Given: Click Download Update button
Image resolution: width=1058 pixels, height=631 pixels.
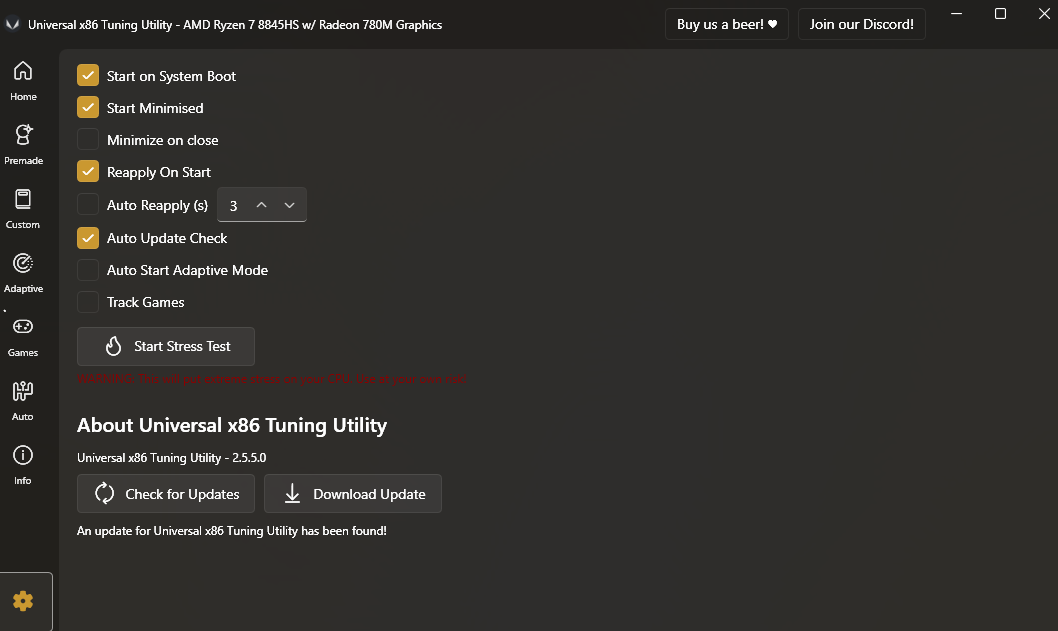Looking at the screenshot, I should tap(353, 494).
